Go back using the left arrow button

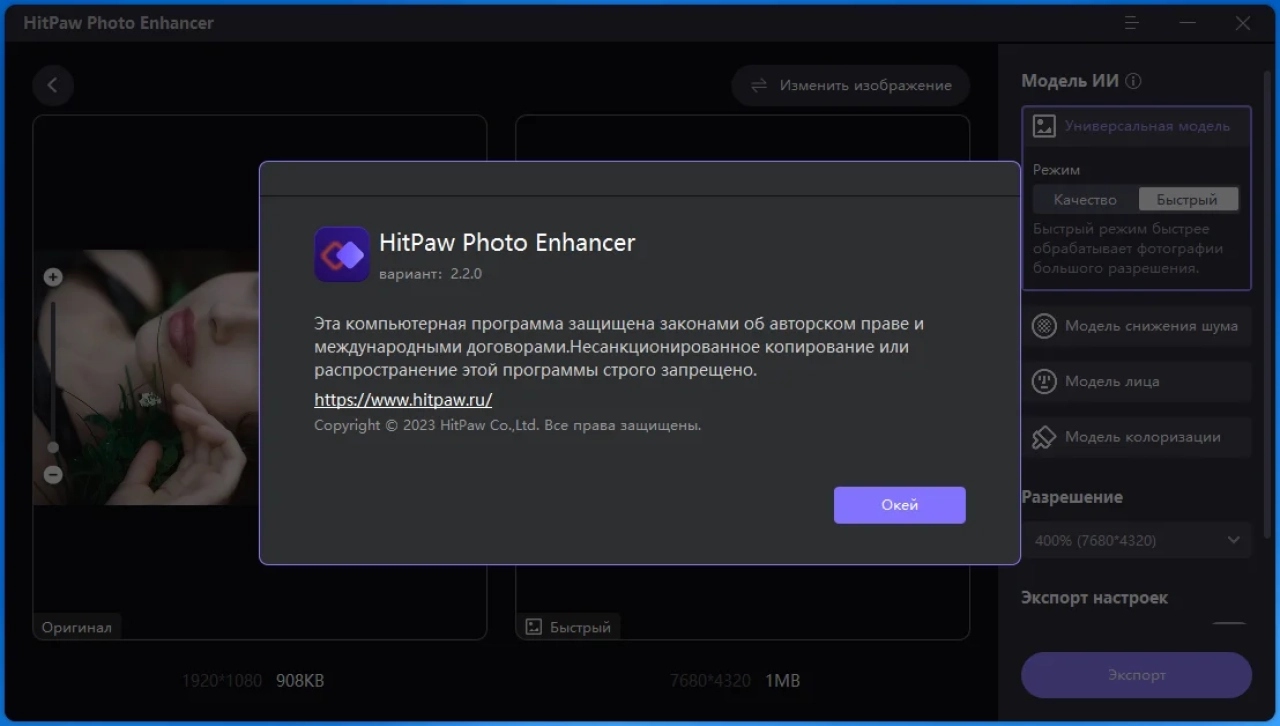click(53, 86)
